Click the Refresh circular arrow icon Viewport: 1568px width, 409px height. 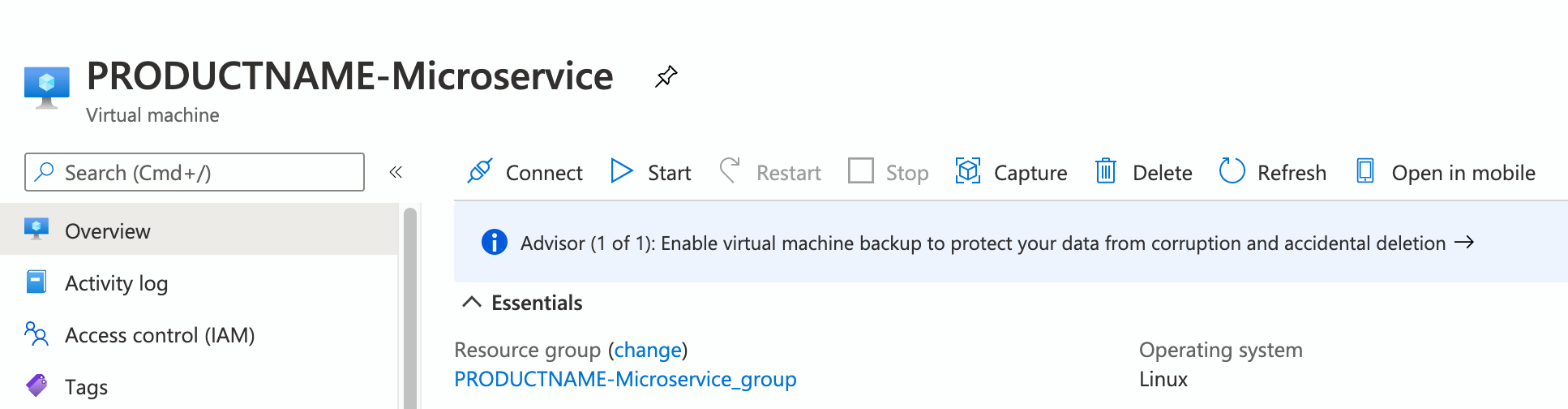pos(1232,172)
